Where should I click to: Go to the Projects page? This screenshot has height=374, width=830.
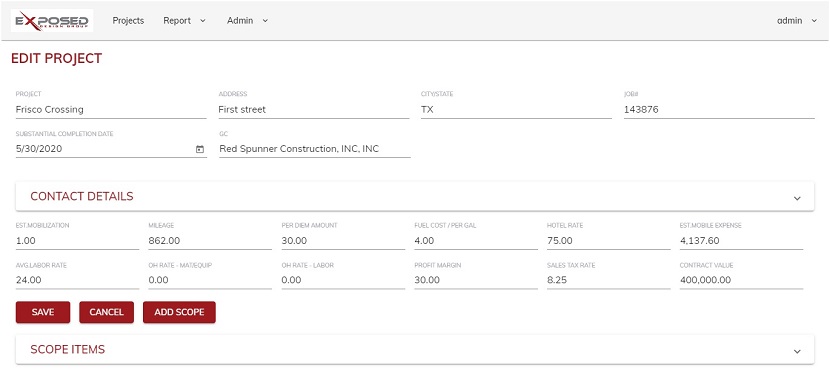pos(128,21)
